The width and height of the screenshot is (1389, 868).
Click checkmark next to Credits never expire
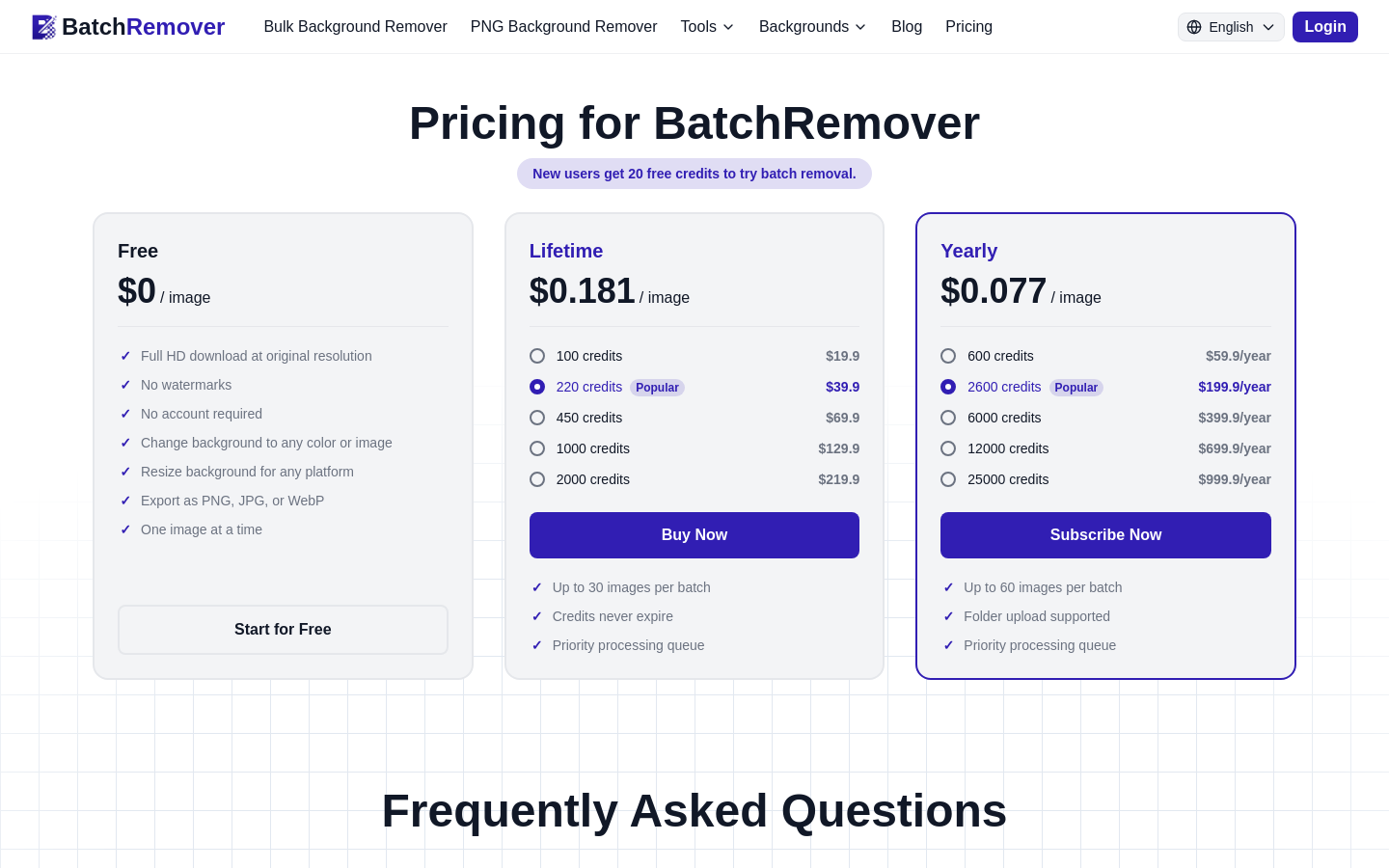(537, 616)
